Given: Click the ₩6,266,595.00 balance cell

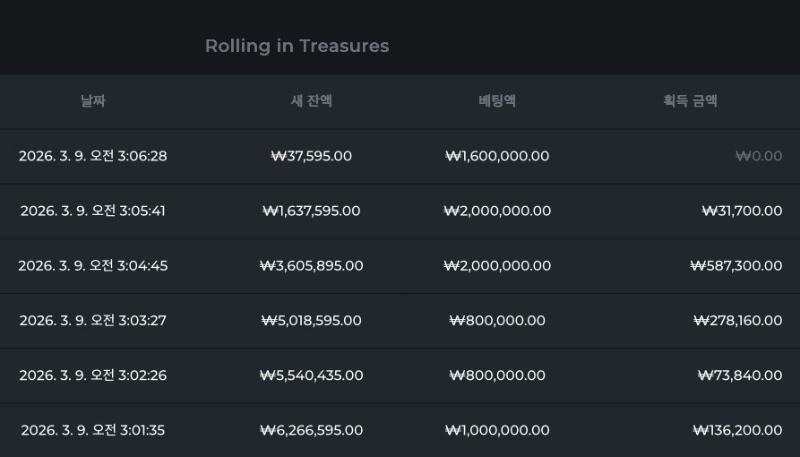Looking at the screenshot, I should point(311,431).
